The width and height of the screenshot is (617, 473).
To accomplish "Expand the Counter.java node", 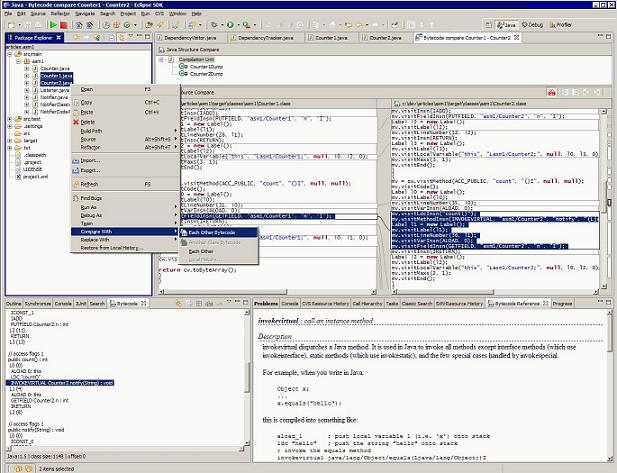I will [27, 68].
